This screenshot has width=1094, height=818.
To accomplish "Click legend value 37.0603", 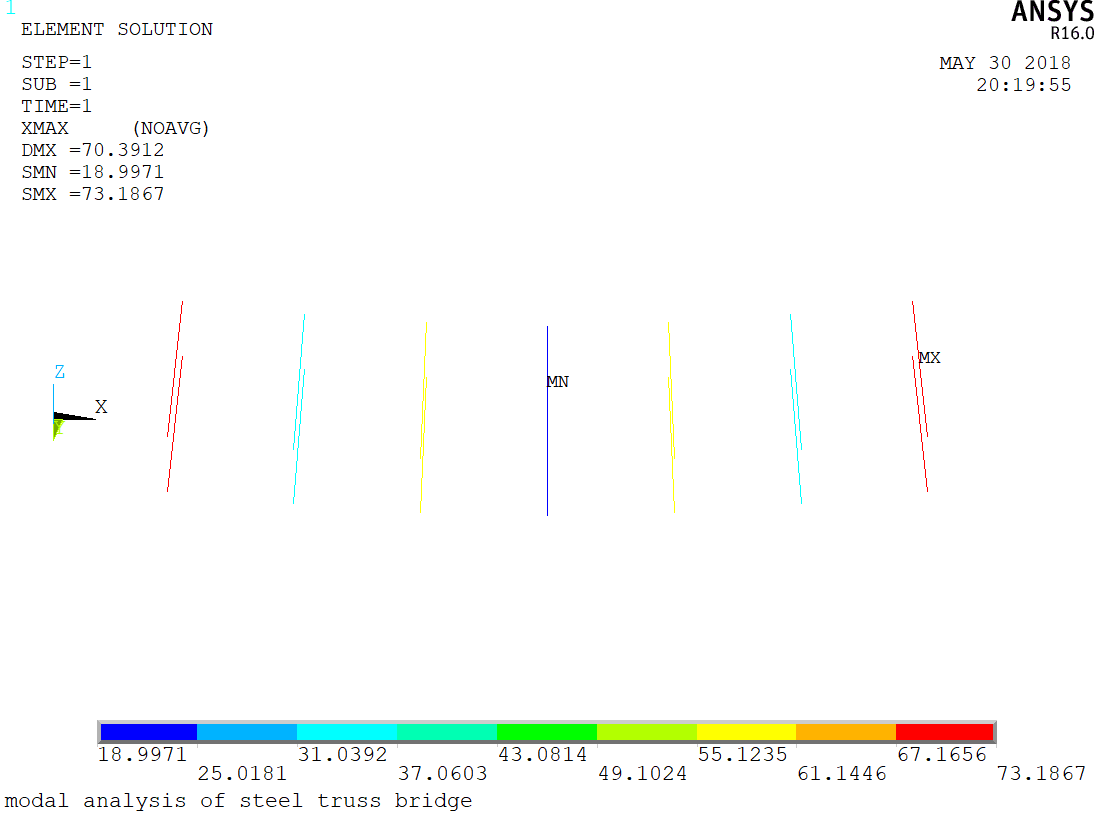I will pyautogui.click(x=442, y=773).
